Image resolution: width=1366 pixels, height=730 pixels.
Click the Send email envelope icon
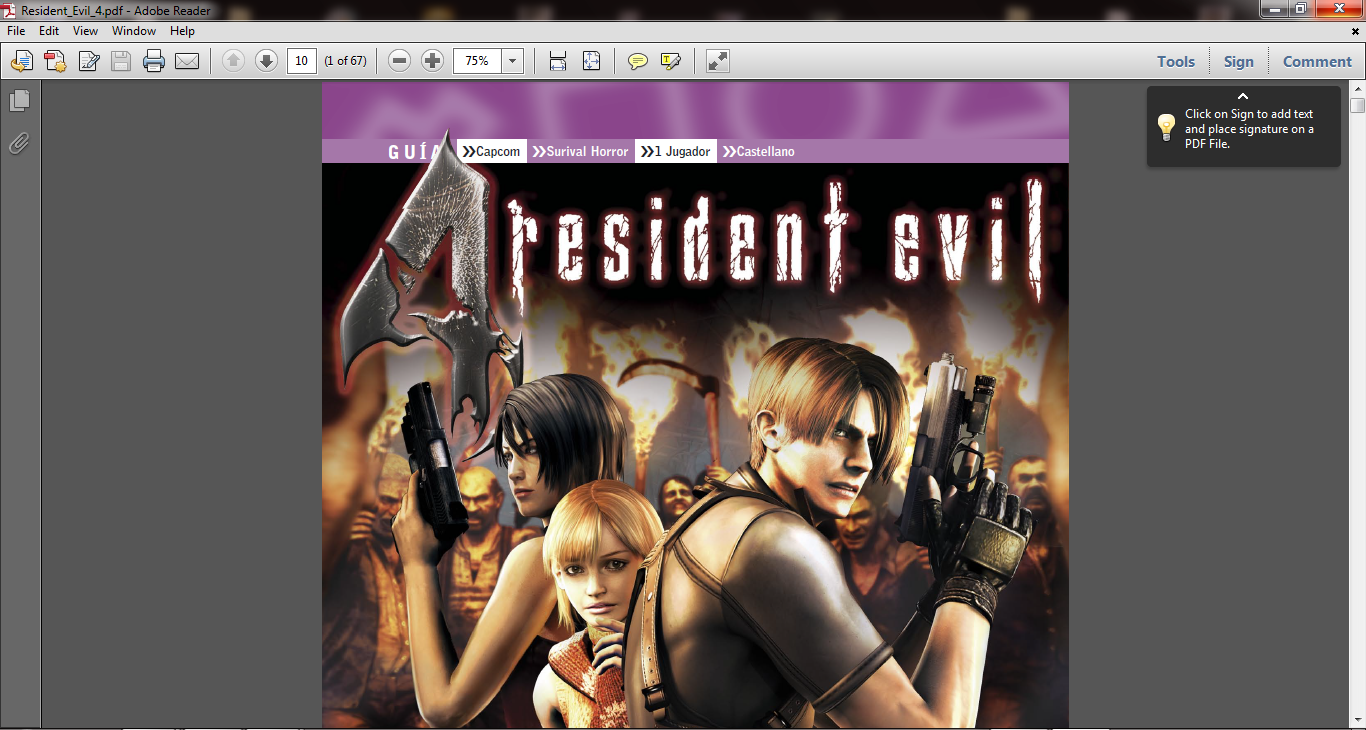[187, 61]
